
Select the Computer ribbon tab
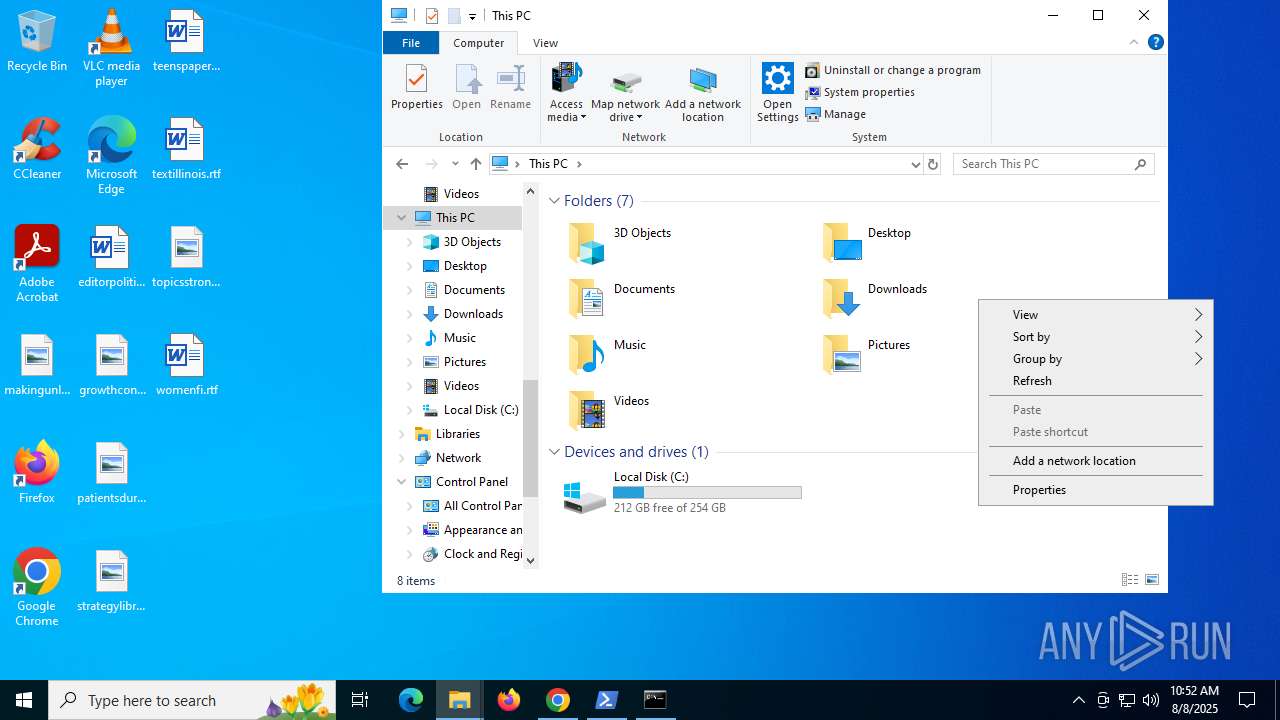tap(478, 43)
